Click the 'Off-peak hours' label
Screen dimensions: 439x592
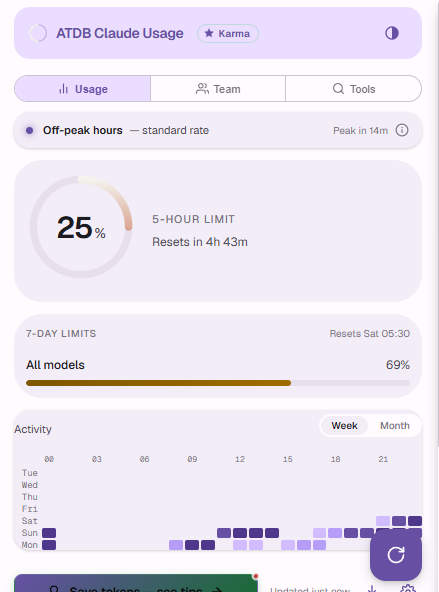pos(83,130)
